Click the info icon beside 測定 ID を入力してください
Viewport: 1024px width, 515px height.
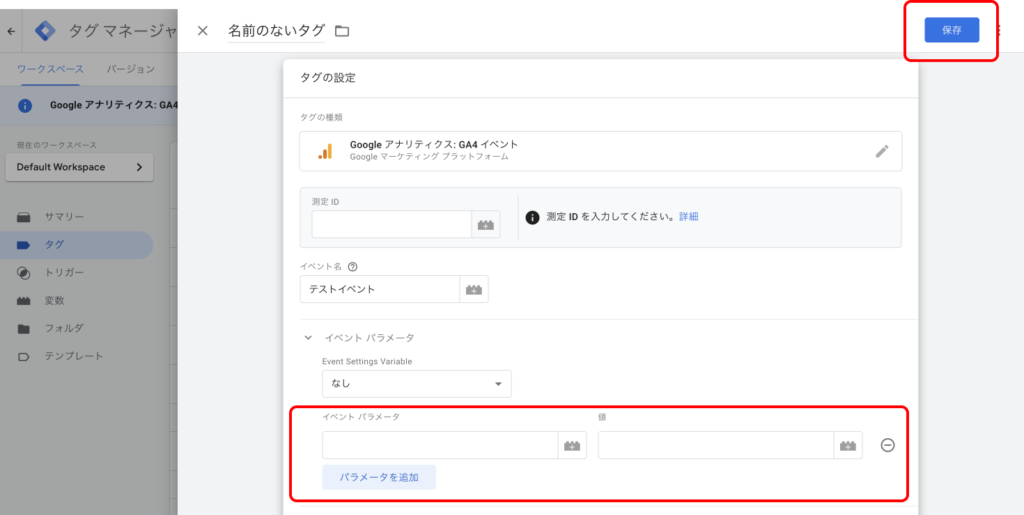(x=532, y=217)
